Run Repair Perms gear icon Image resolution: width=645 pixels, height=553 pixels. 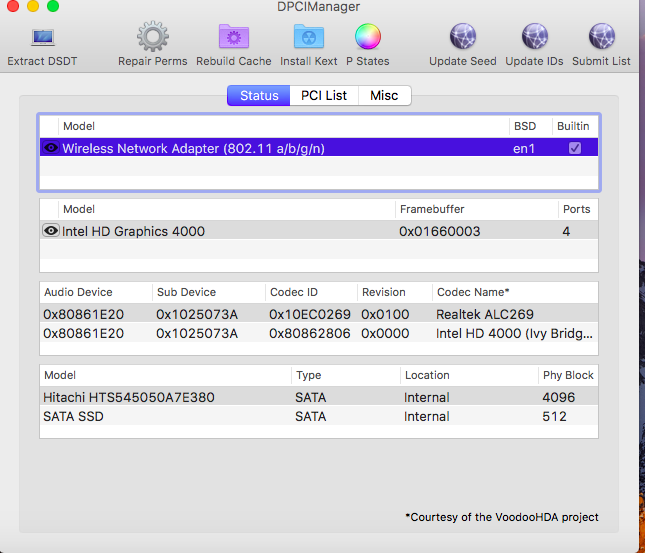click(x=152, y=38)
